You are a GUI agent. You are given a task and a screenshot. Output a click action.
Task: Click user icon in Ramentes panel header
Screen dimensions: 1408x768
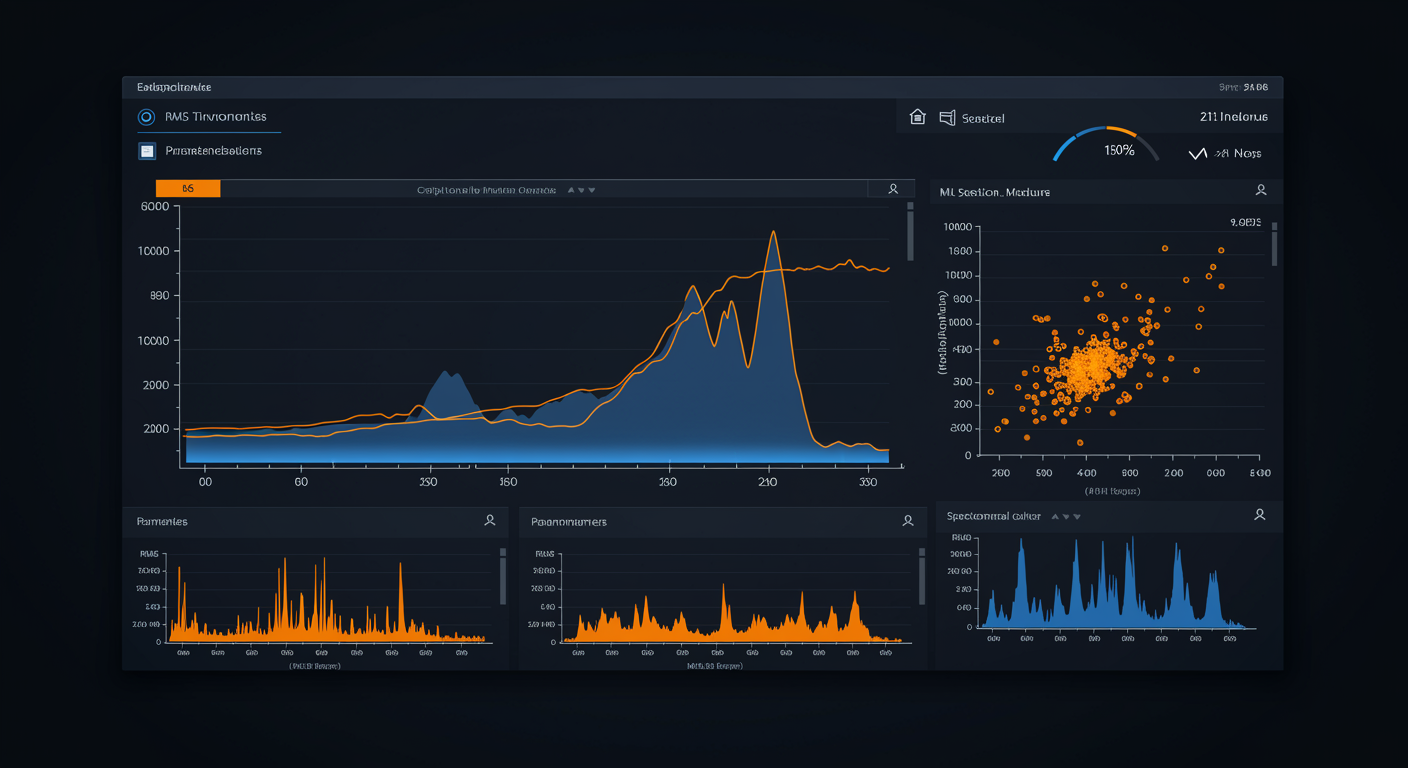[490, 520]
